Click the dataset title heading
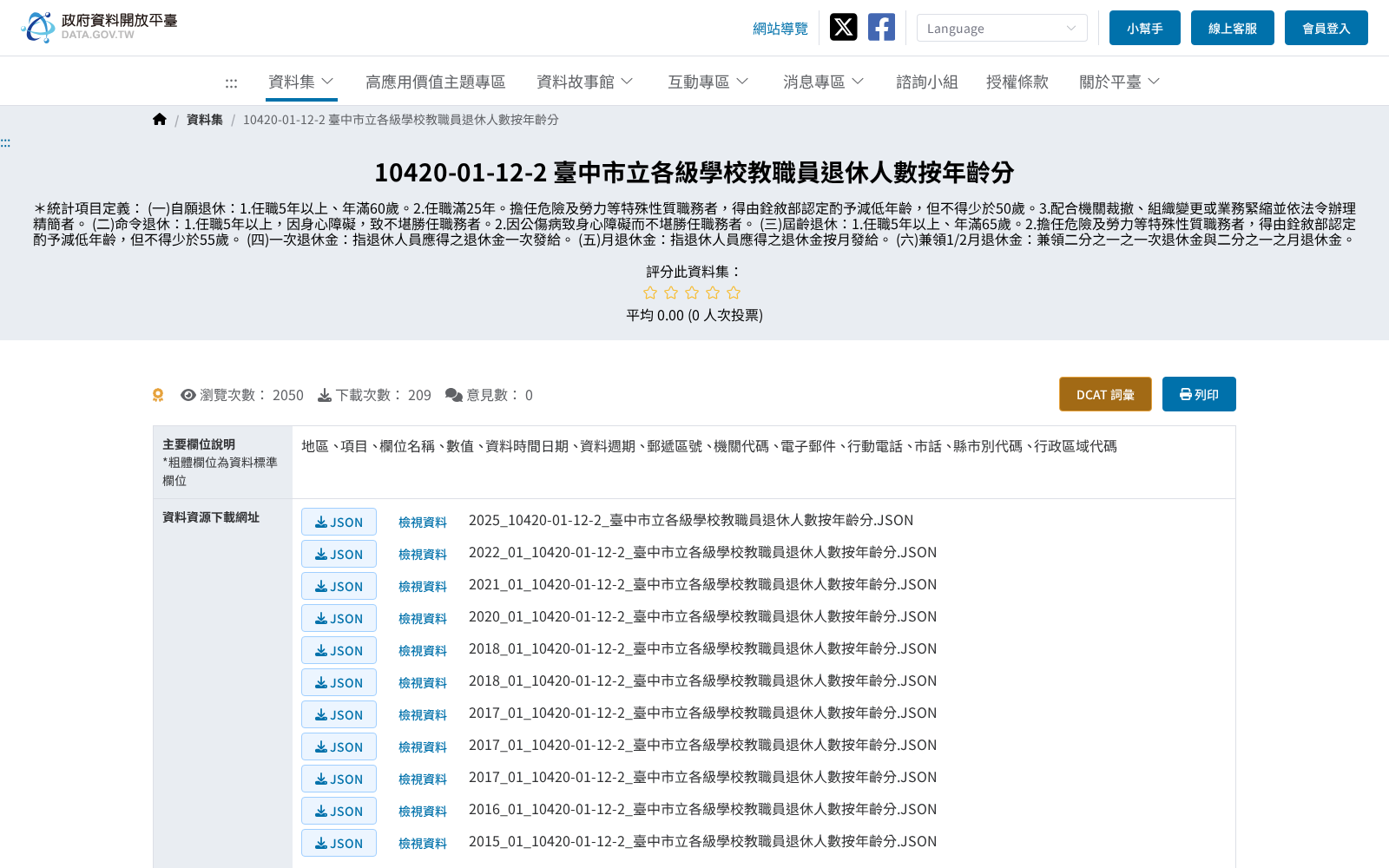Image resolution: width=1389 pixels, height=868 pixels. [x=694, y=173]
